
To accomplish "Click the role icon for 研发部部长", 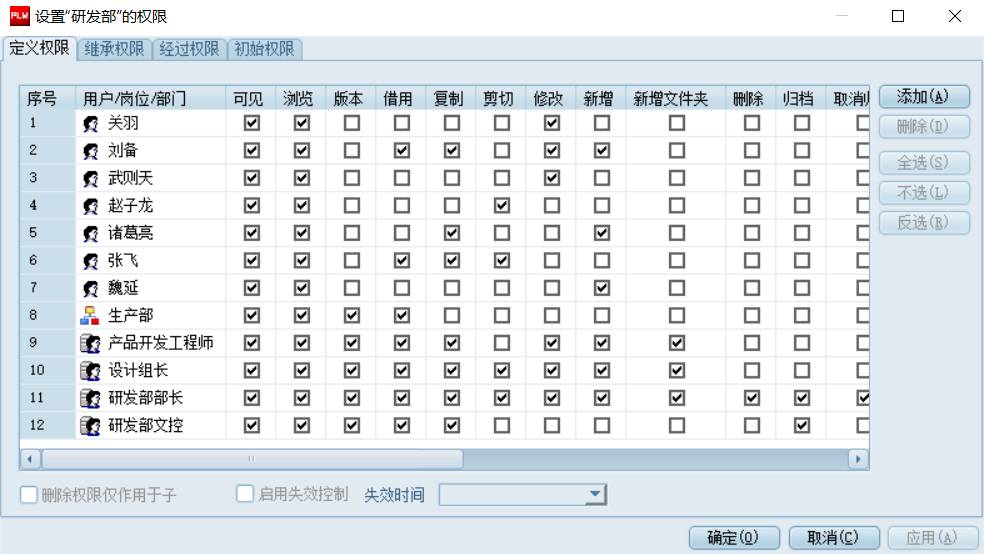I will point(91,398).
